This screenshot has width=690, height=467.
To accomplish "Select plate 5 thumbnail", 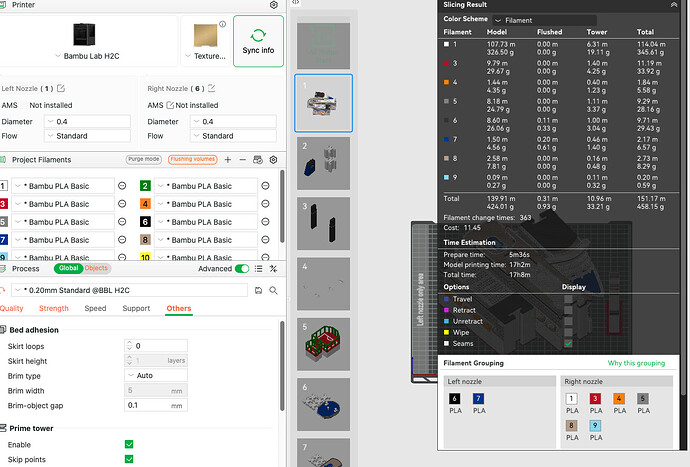I will [x=323, y=344].
